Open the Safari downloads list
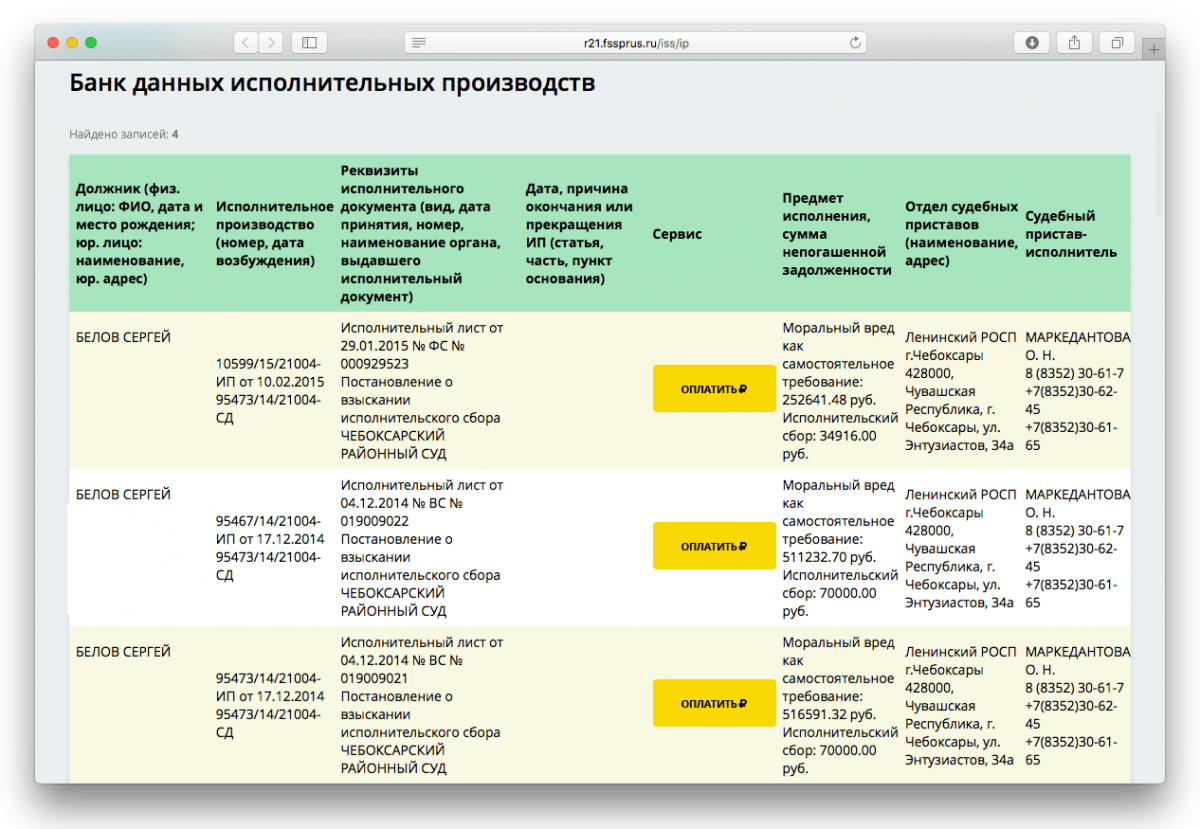Image resolution: width=1200 pixels, height=829 pixels. click(x=1031, y=43)
